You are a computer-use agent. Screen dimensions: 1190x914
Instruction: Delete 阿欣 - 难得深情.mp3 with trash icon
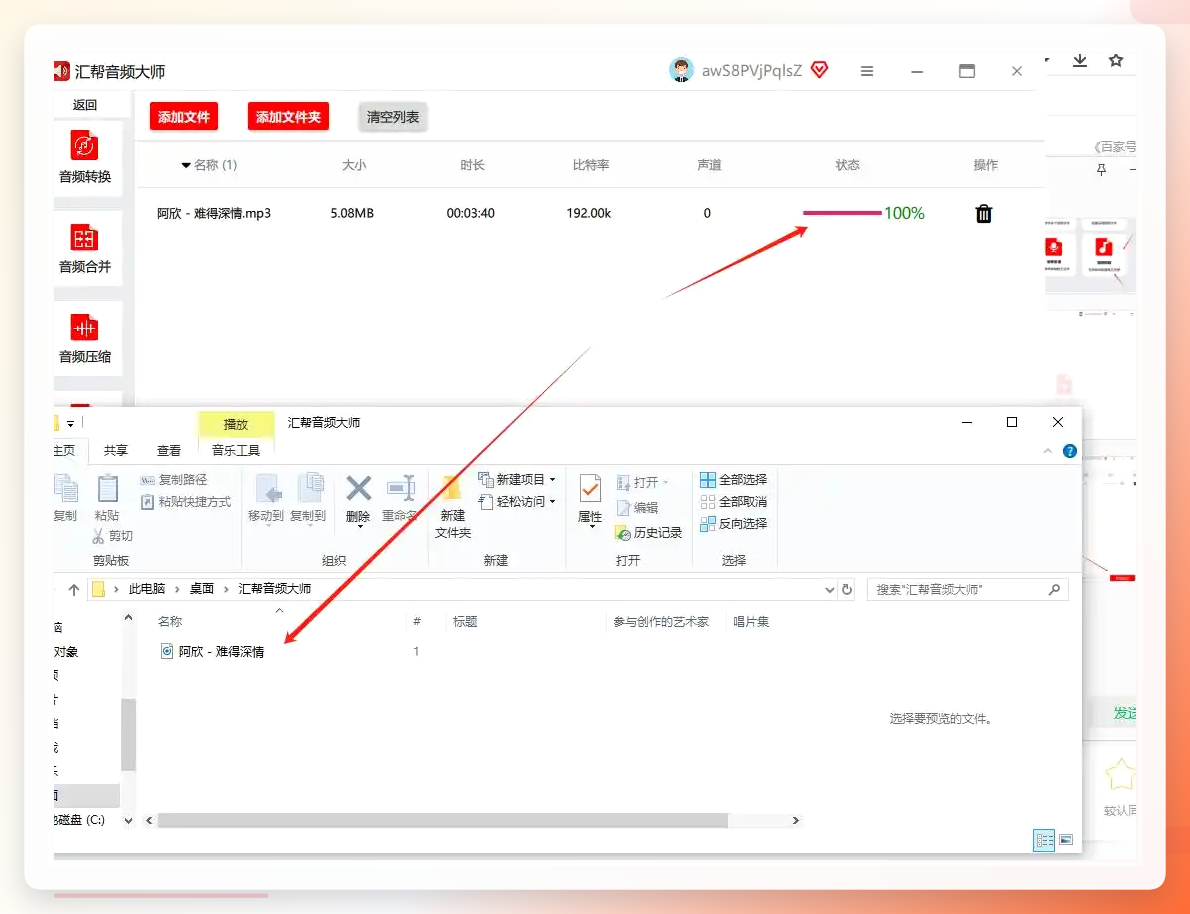coord(984,213)
